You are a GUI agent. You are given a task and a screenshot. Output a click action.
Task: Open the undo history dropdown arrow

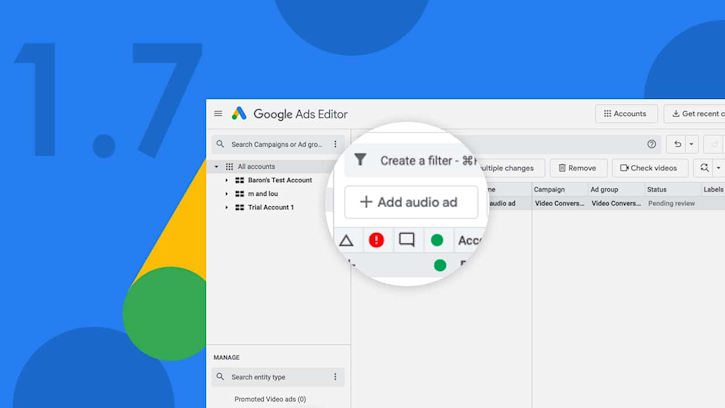pyautogui.click(x=691, y=144)
